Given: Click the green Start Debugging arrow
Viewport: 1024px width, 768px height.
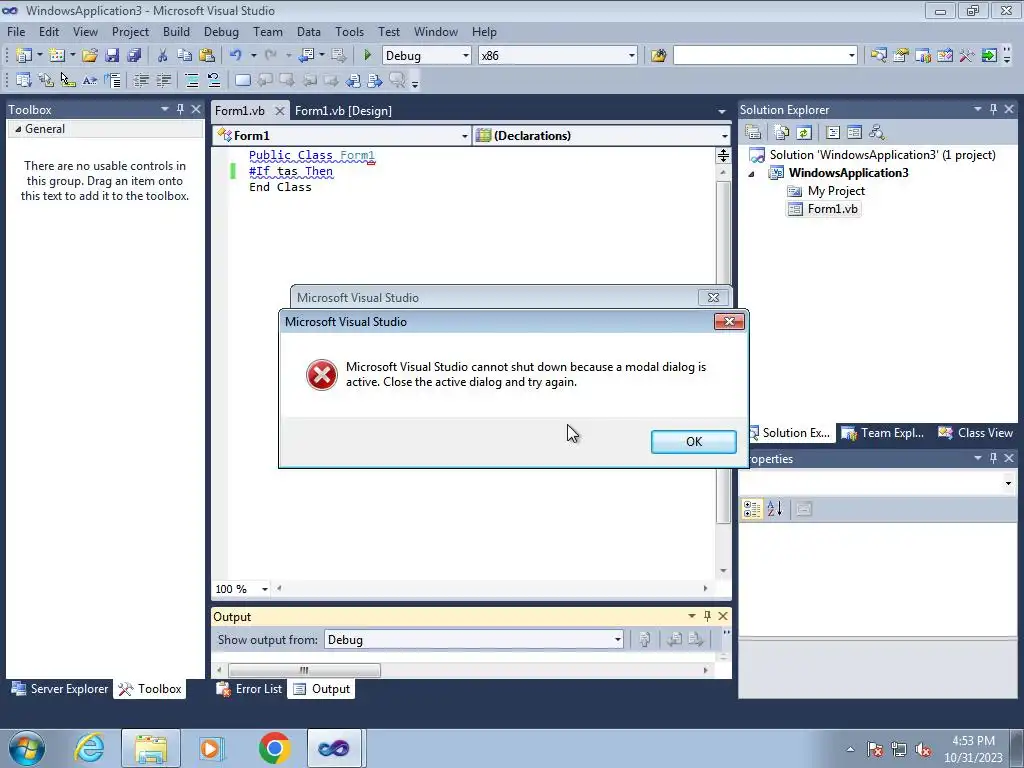Looking at the screenshot, I should coord(367,56).
